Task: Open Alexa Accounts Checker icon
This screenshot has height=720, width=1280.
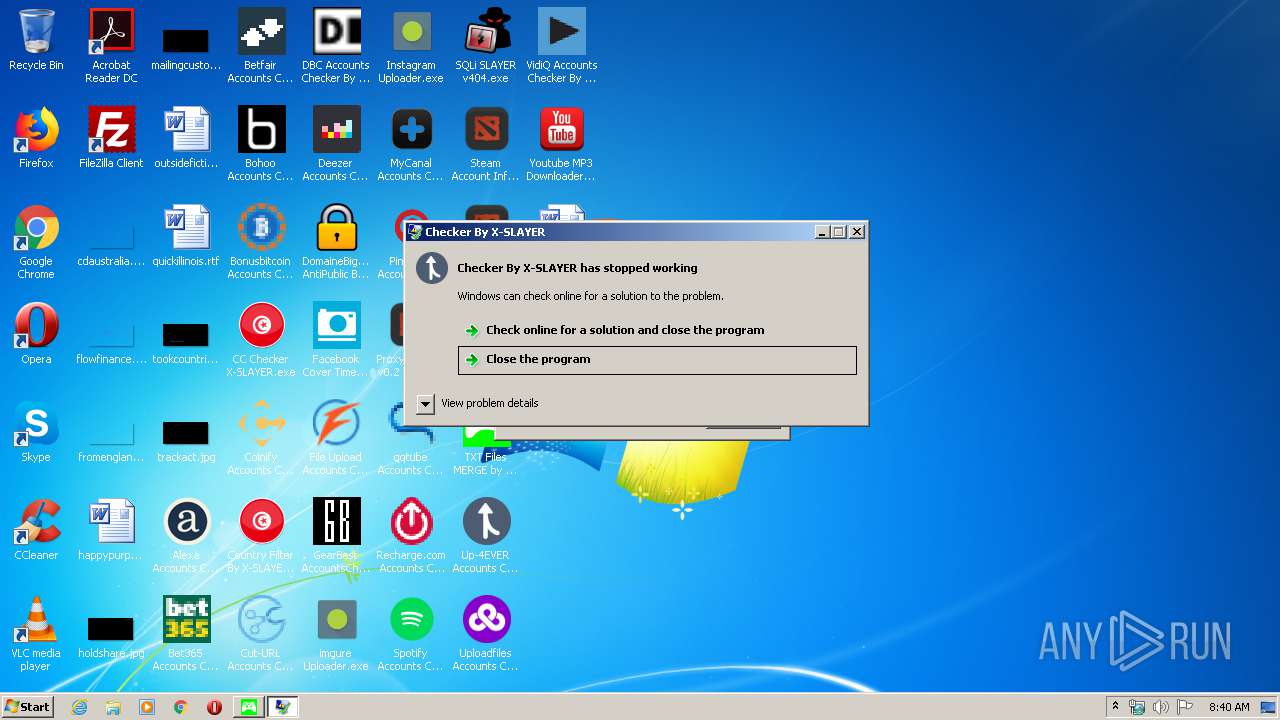Action: tap(186, 536)
